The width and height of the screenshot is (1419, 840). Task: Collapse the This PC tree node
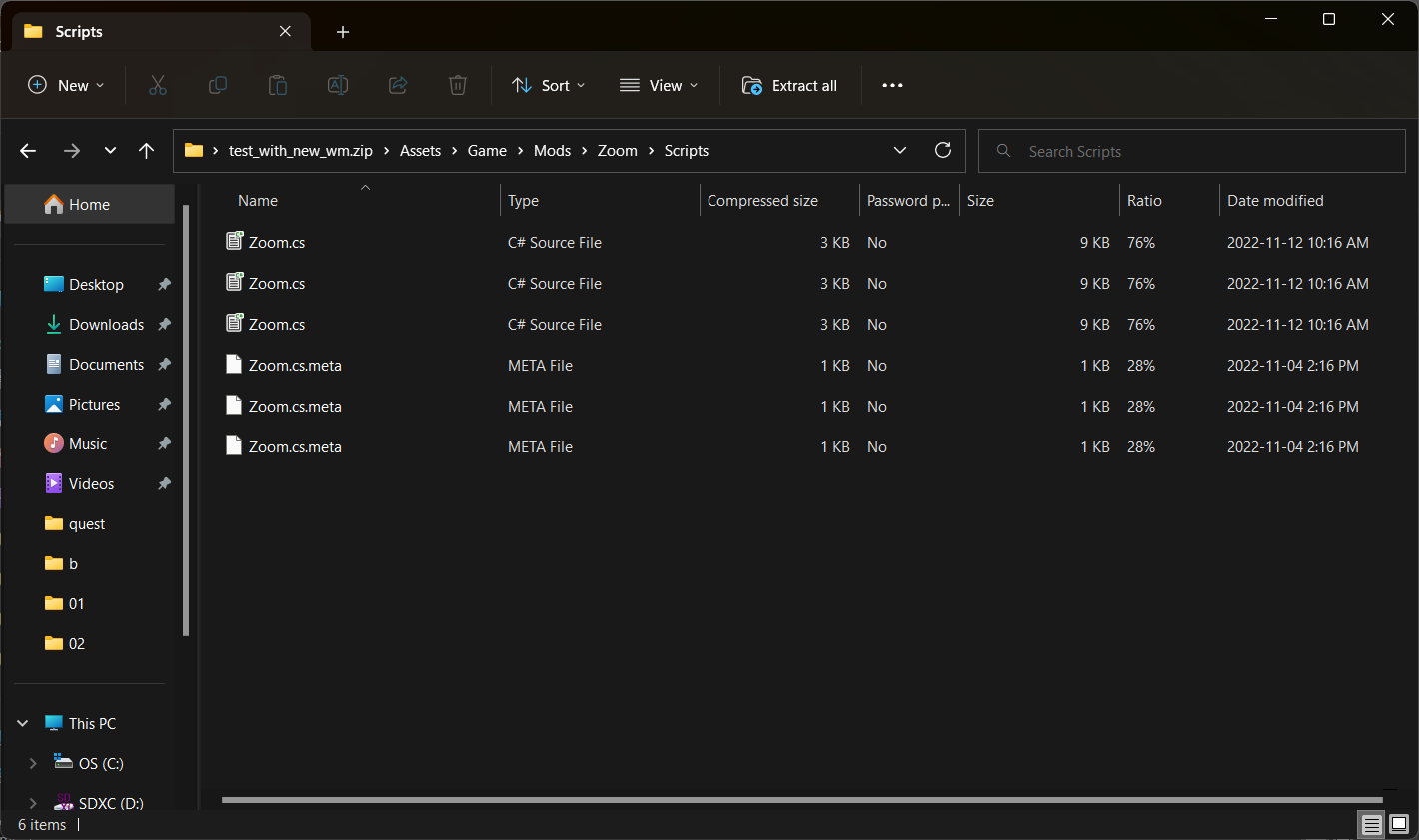click(23, 724)
